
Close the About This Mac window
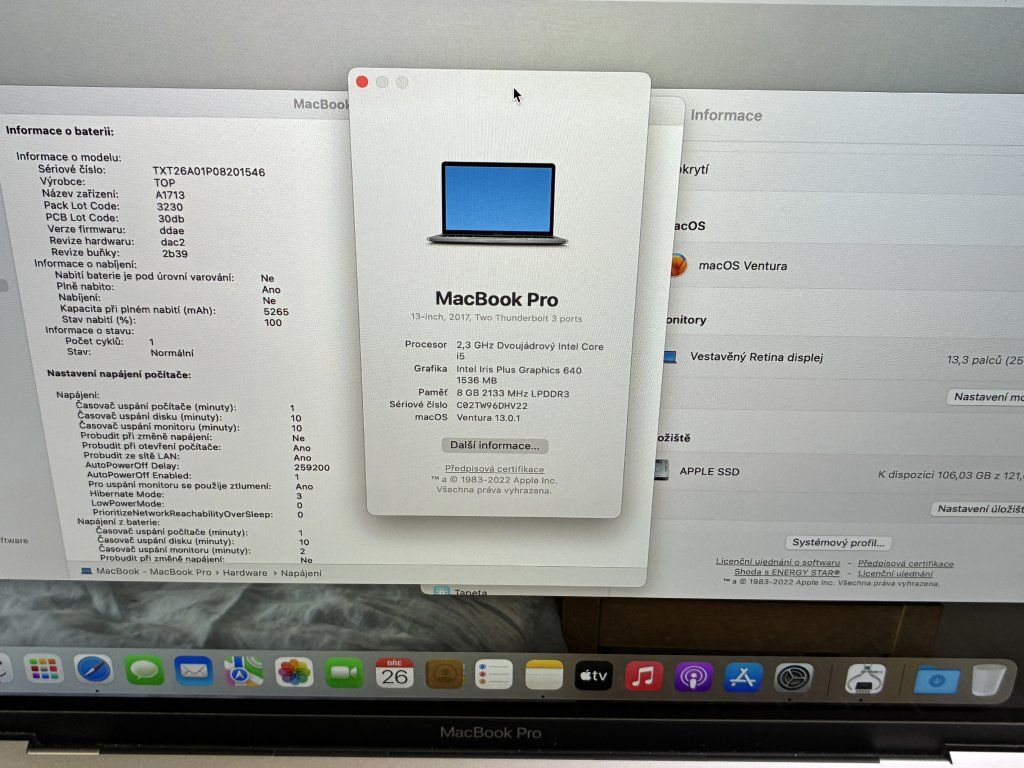point(362,82)
